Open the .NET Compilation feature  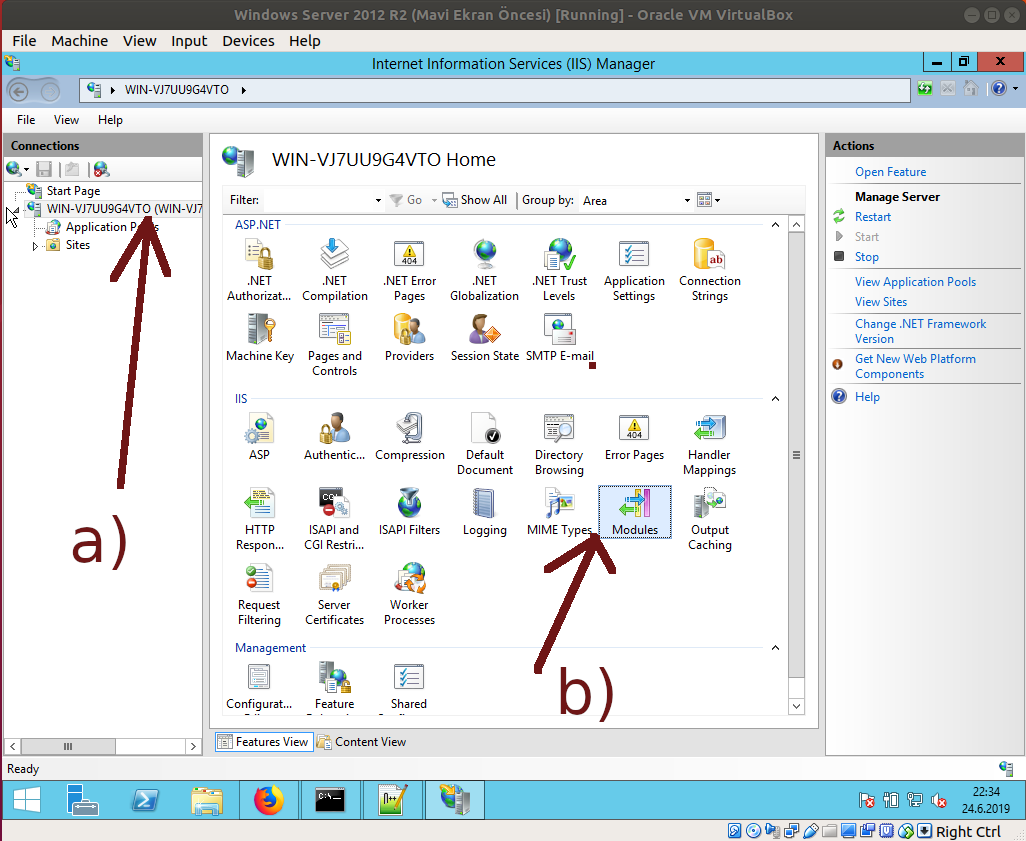point(334,270)
